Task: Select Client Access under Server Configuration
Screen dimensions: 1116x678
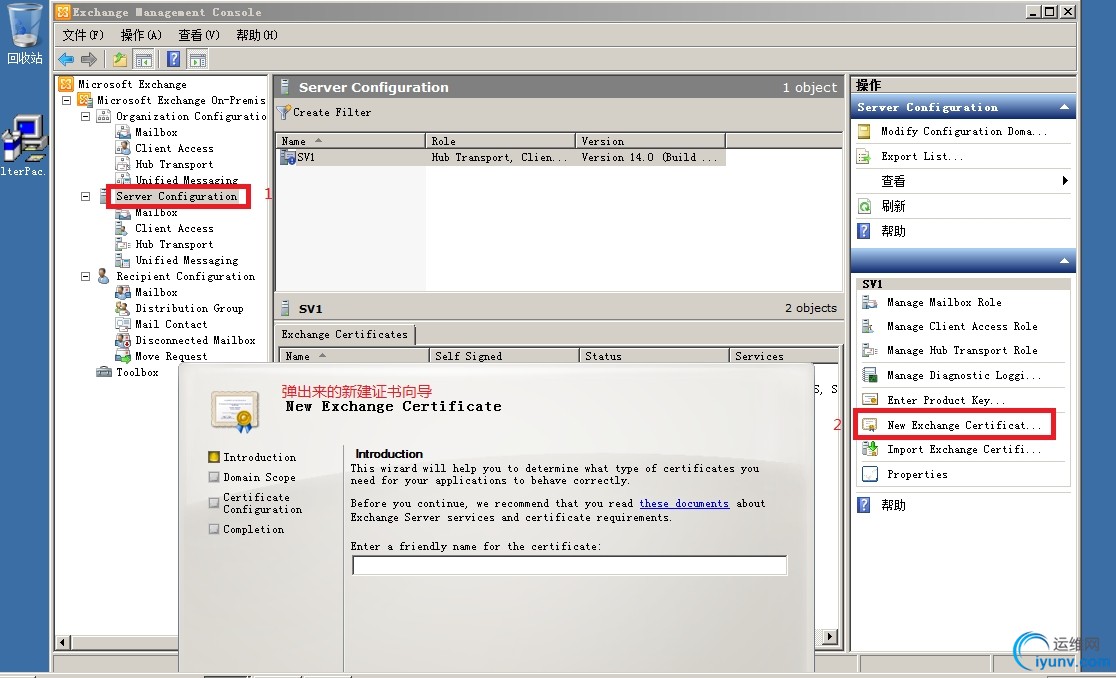Action: click(x=174, y=228)
